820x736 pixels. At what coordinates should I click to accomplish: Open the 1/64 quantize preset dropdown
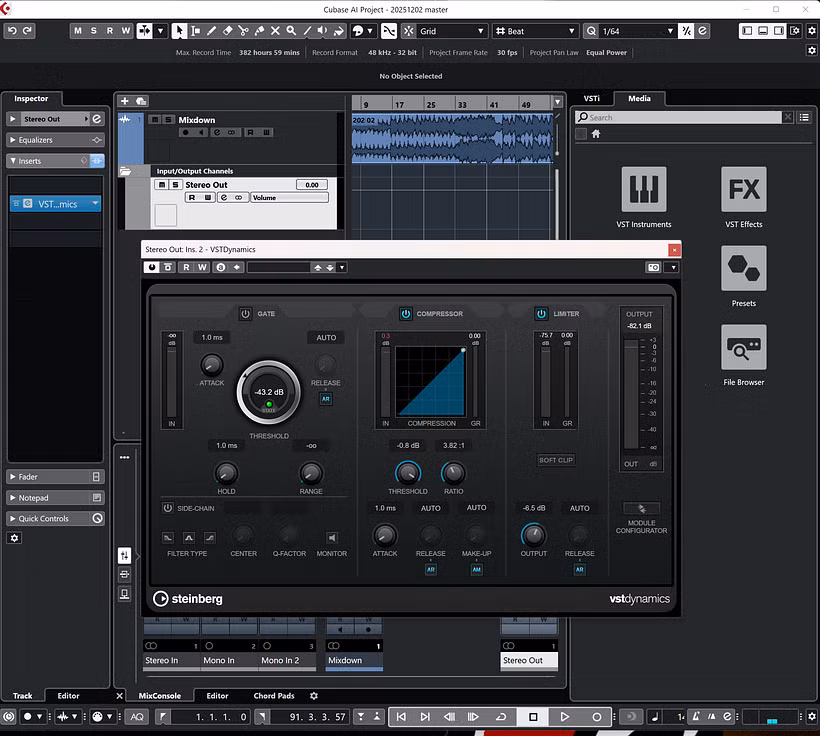click(x=637, y=31)
